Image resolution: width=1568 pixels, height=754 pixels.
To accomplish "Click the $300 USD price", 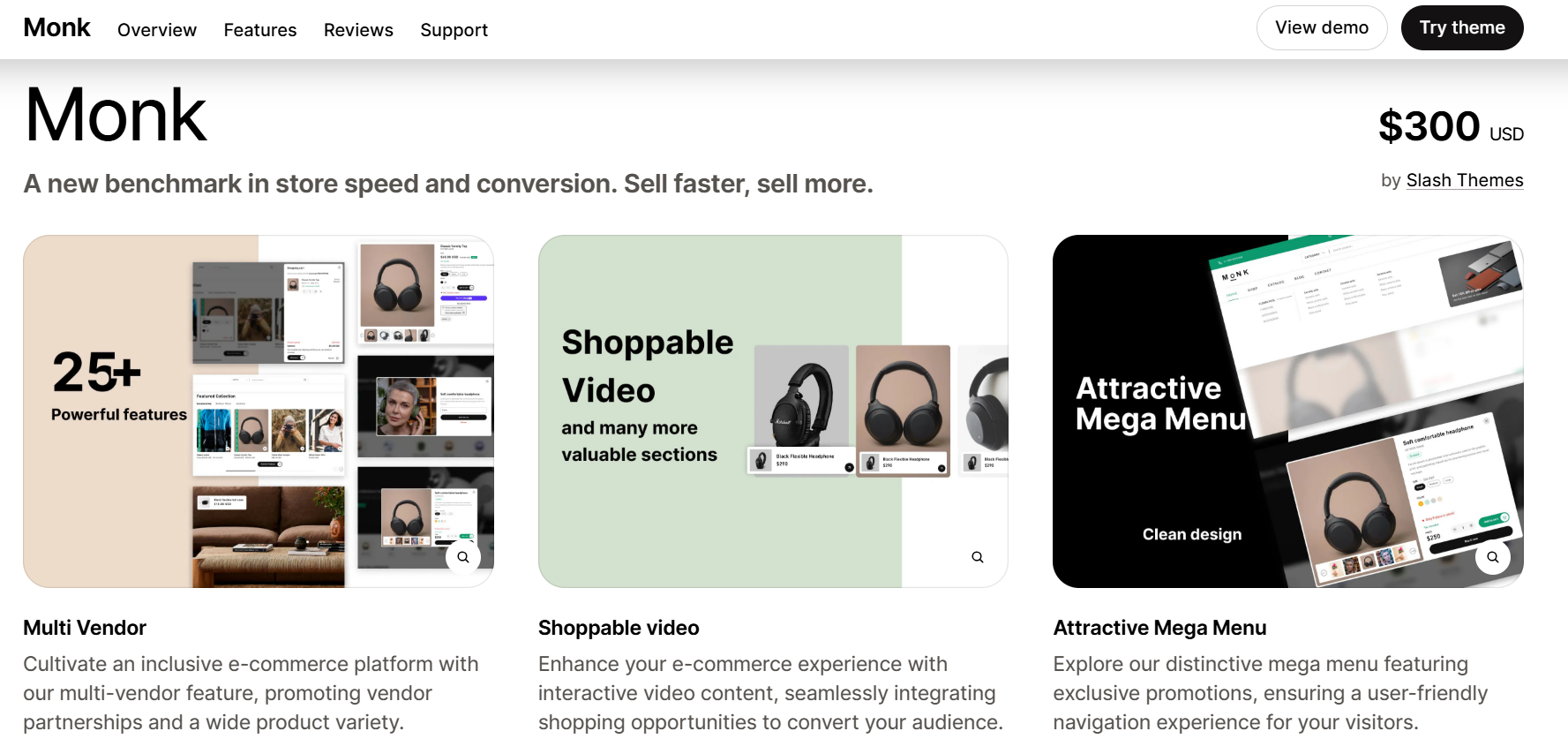I will coord(1451,126).
